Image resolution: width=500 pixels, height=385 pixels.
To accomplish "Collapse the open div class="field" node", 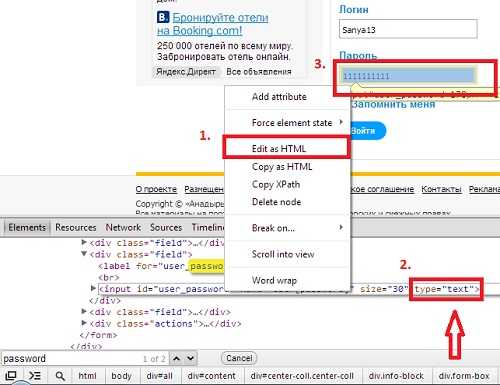I will coord(84,254).
